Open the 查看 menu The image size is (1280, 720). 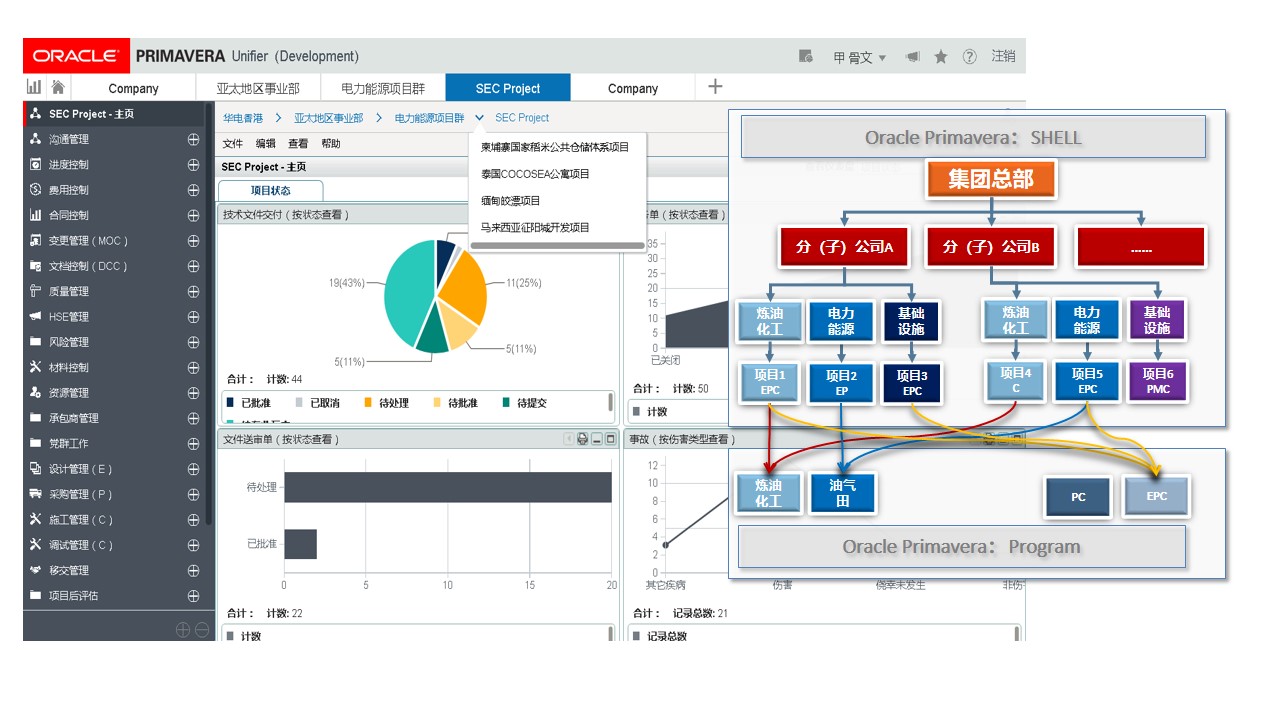[298, 143]
